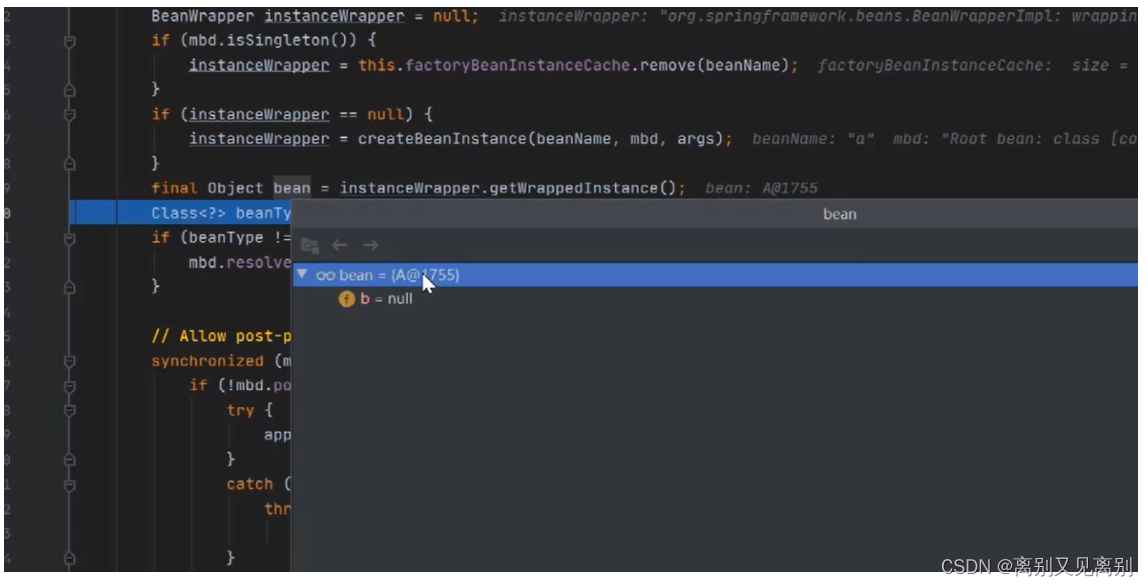Click the '// Allow post-p' comment
Viewport: 1148px width, 586px height.
pos(221,336)
